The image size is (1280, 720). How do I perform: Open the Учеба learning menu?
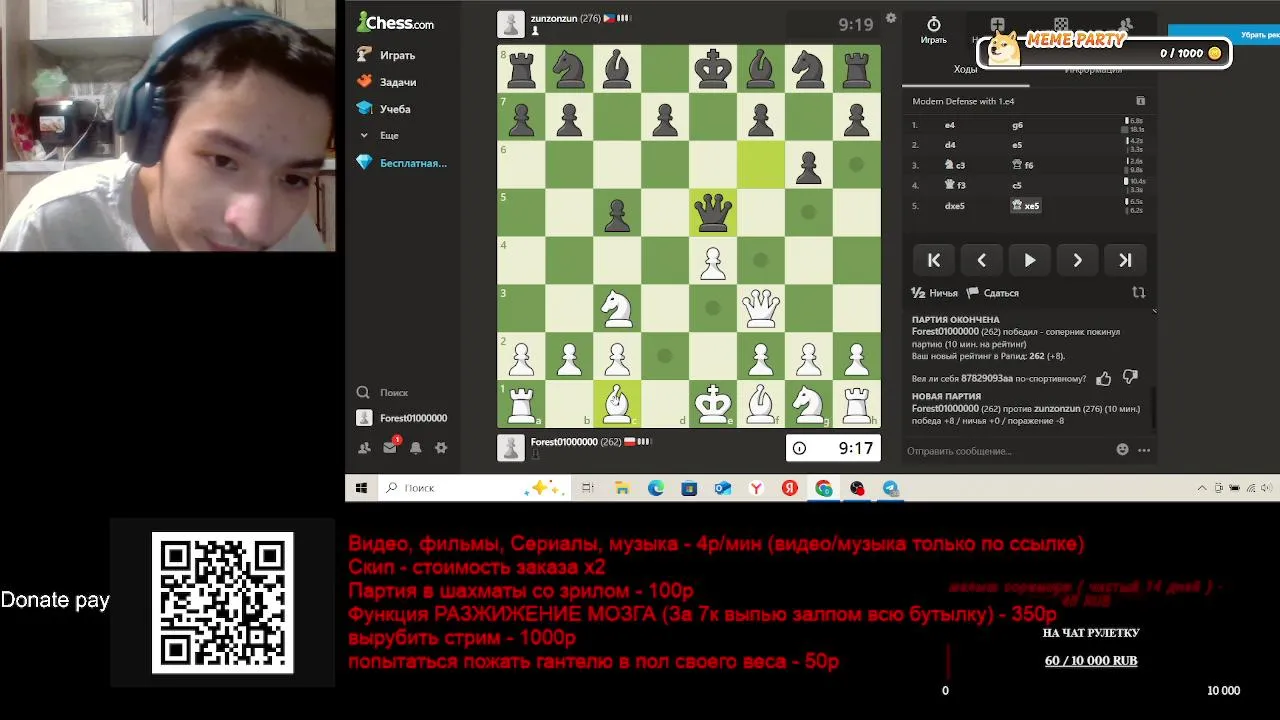384,109
